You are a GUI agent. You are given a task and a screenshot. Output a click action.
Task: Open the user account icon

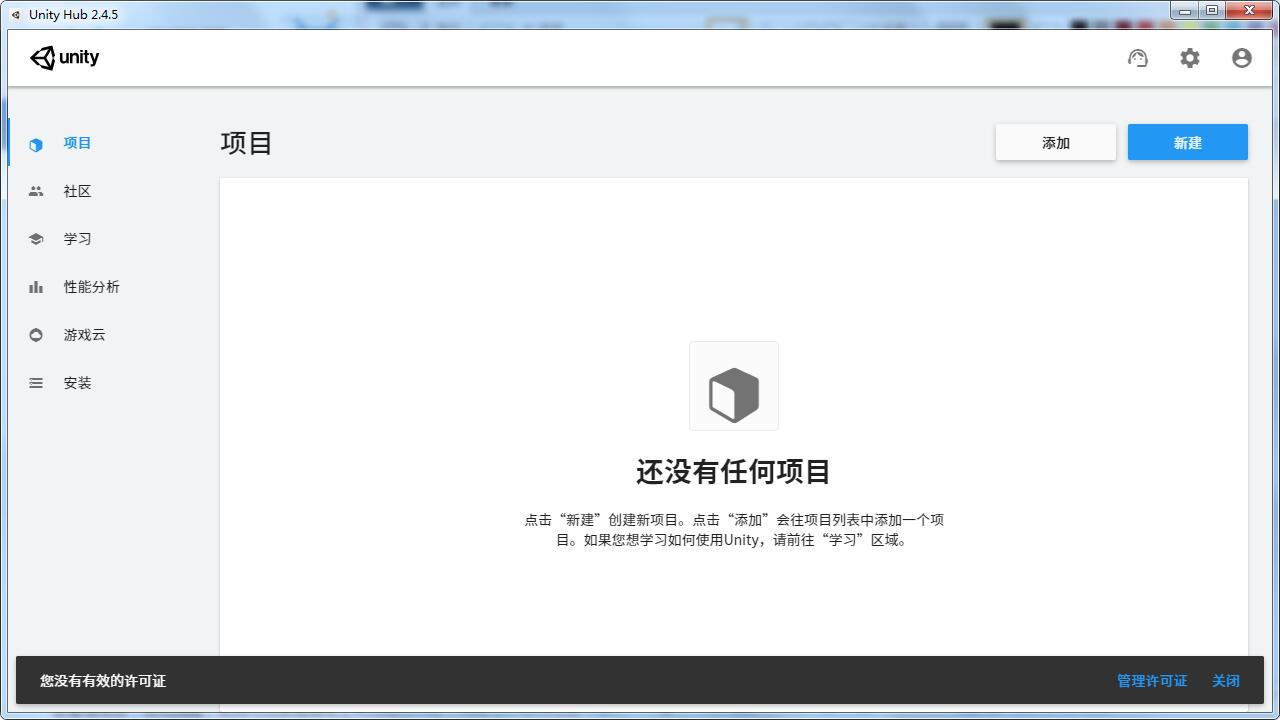[1242, 58]
